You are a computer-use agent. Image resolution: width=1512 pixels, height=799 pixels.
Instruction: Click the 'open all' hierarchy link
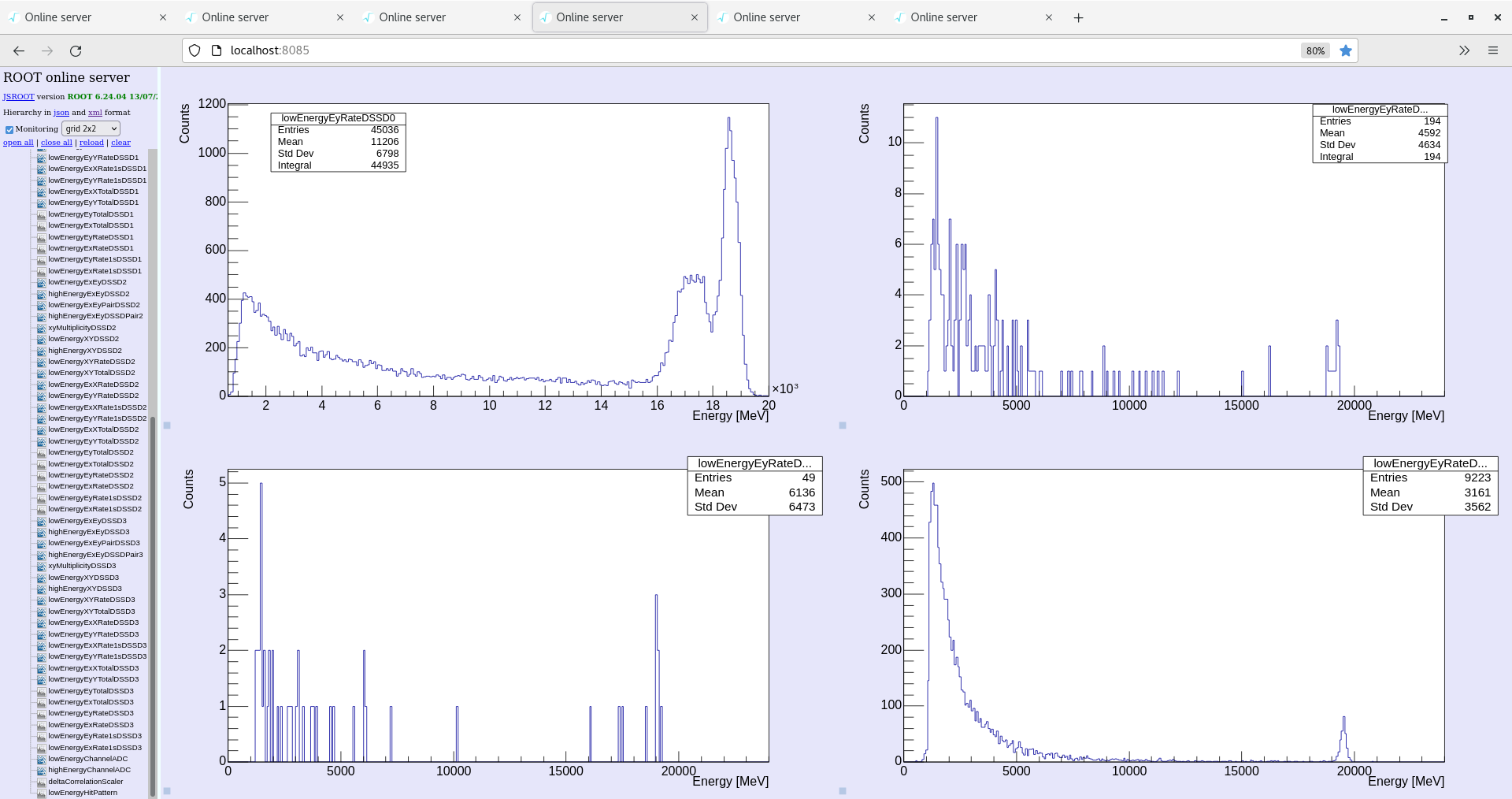pos(18,143)
